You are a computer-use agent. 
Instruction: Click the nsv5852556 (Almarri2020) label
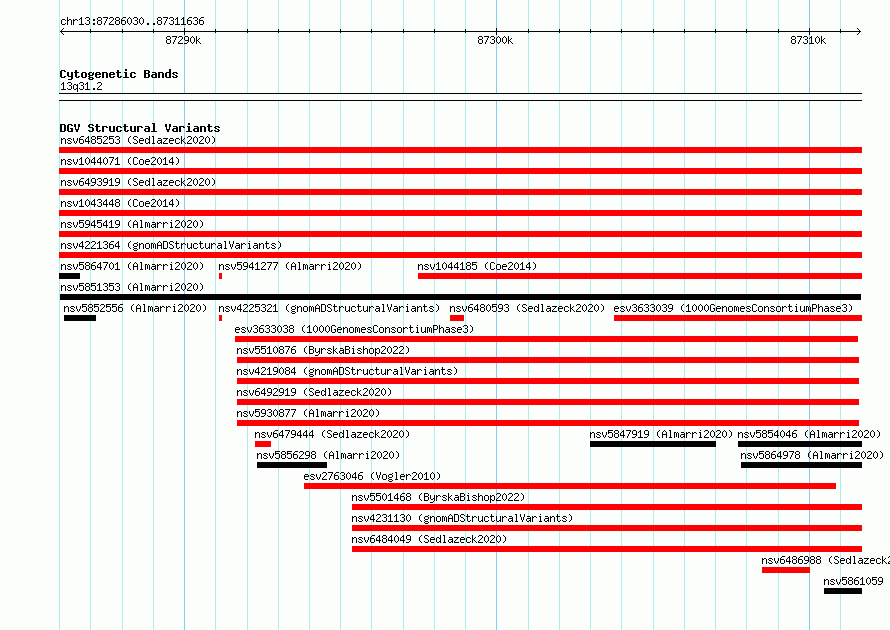135,308
